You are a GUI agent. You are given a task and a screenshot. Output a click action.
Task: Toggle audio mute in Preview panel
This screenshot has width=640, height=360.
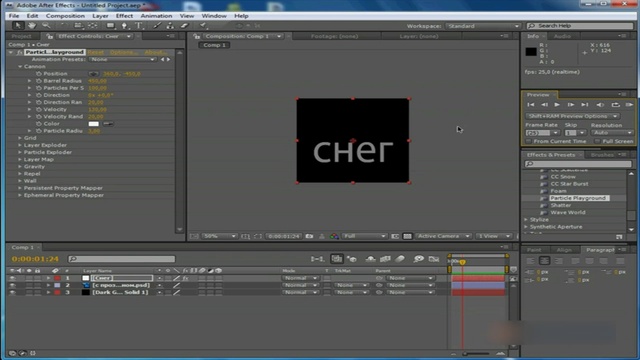tap(600, 105)
